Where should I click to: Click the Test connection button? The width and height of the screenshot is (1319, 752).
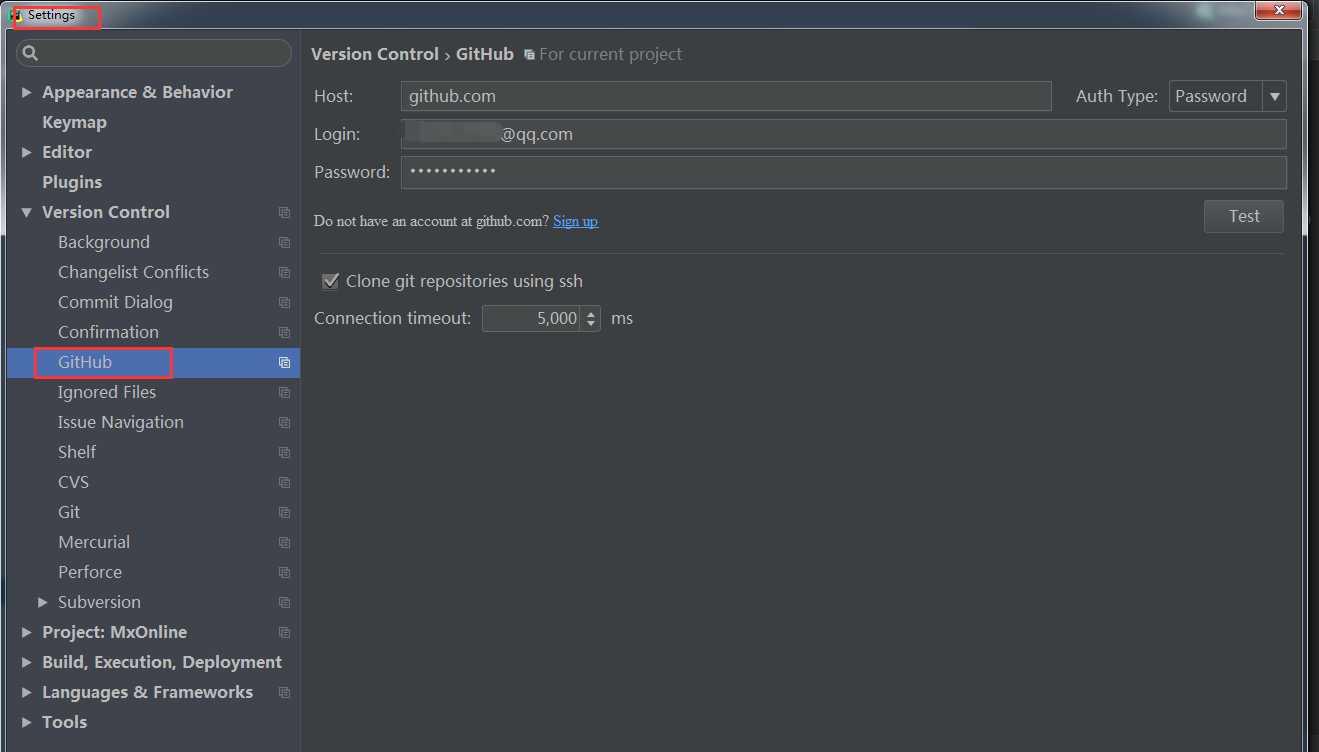click(x=1243, y=216)
